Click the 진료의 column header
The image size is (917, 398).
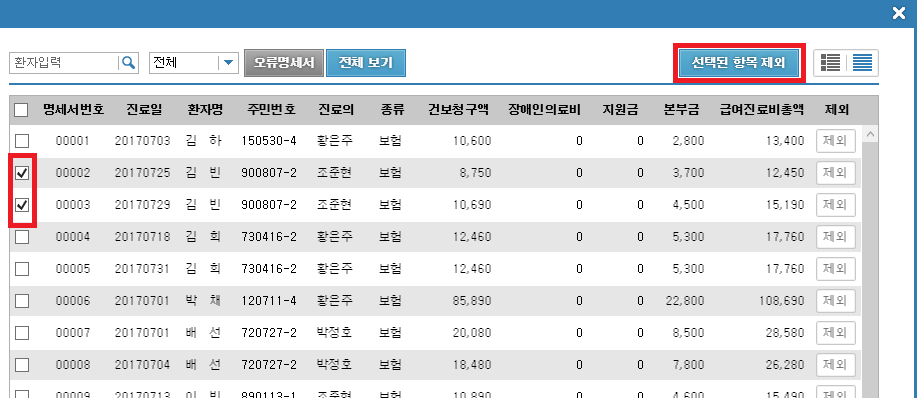tap(336, 109)
